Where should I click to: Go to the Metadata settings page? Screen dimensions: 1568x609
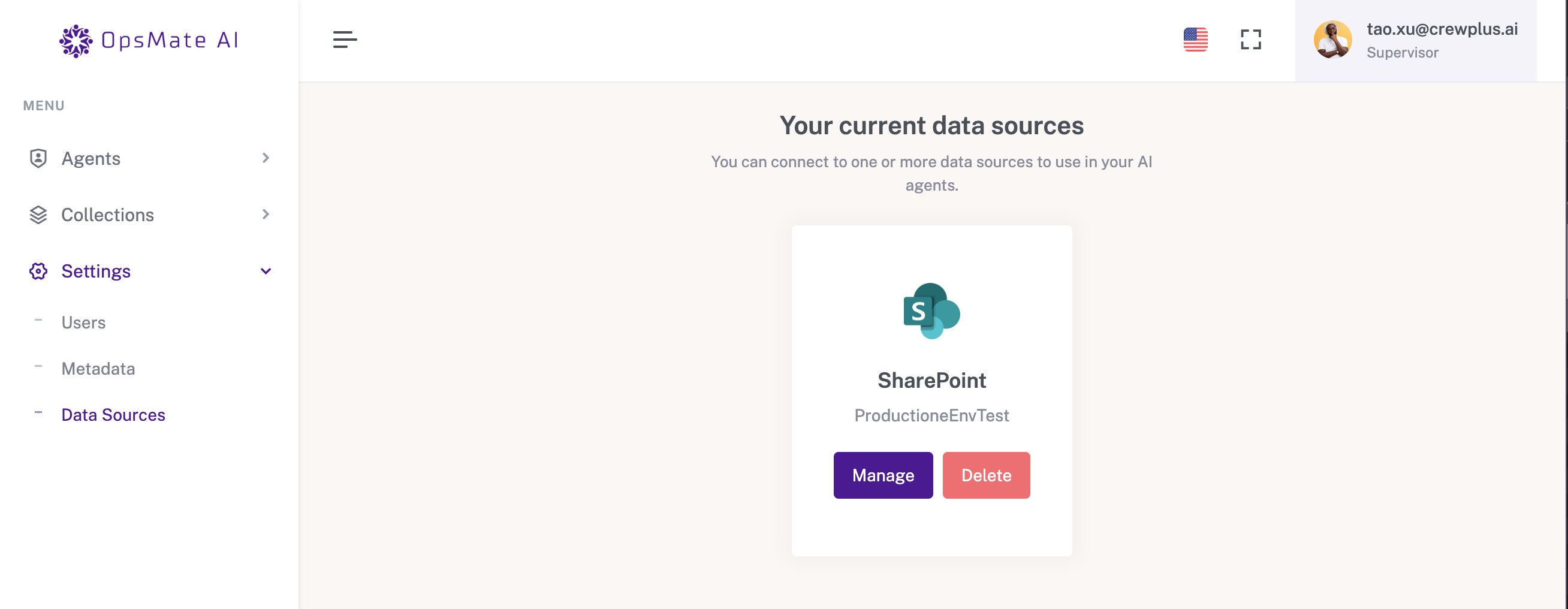(x=98, y=369)
